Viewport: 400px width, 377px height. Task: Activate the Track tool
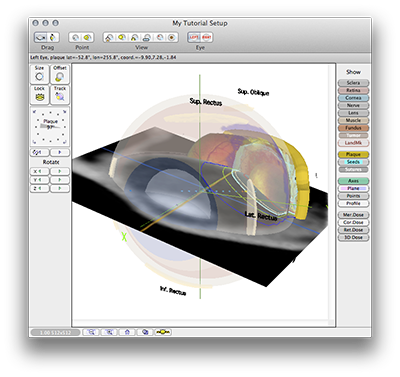pyautogui.click(x=60, y=95)
